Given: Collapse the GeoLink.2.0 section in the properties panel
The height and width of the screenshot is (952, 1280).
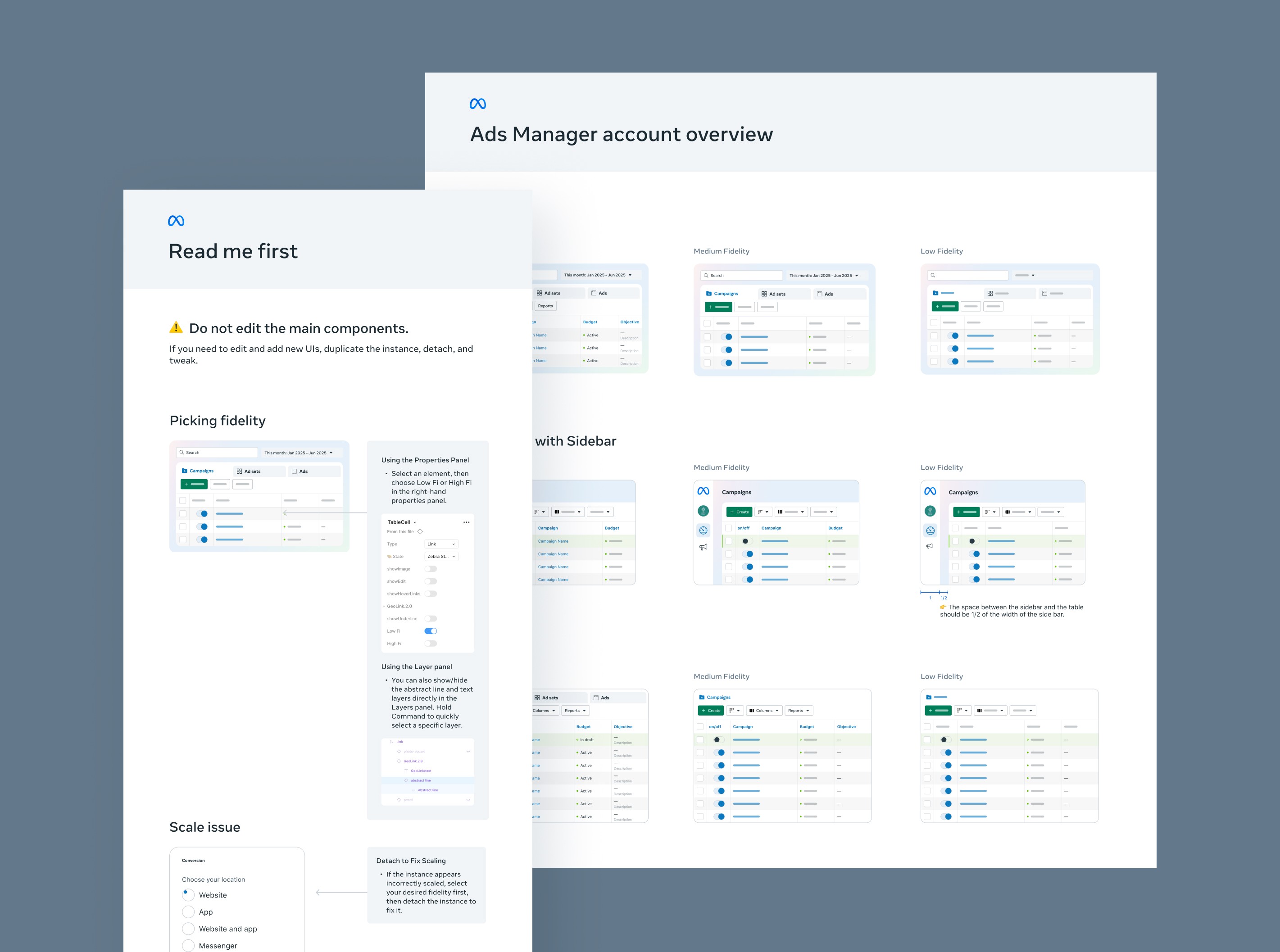Looking at the screenshot, I should (x=384, y=606).
